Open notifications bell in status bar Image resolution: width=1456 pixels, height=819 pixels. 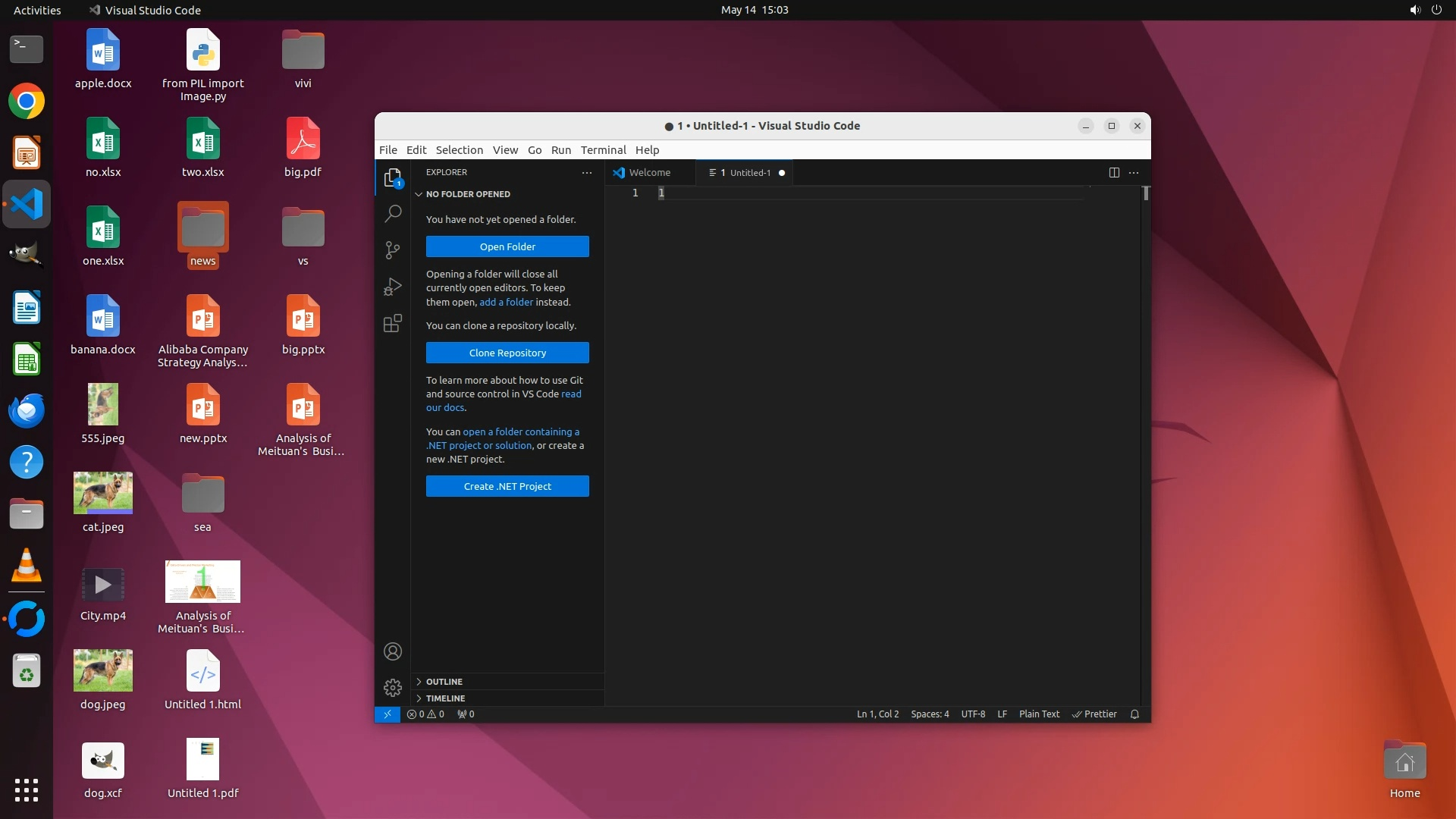[x=1134, y=714]
